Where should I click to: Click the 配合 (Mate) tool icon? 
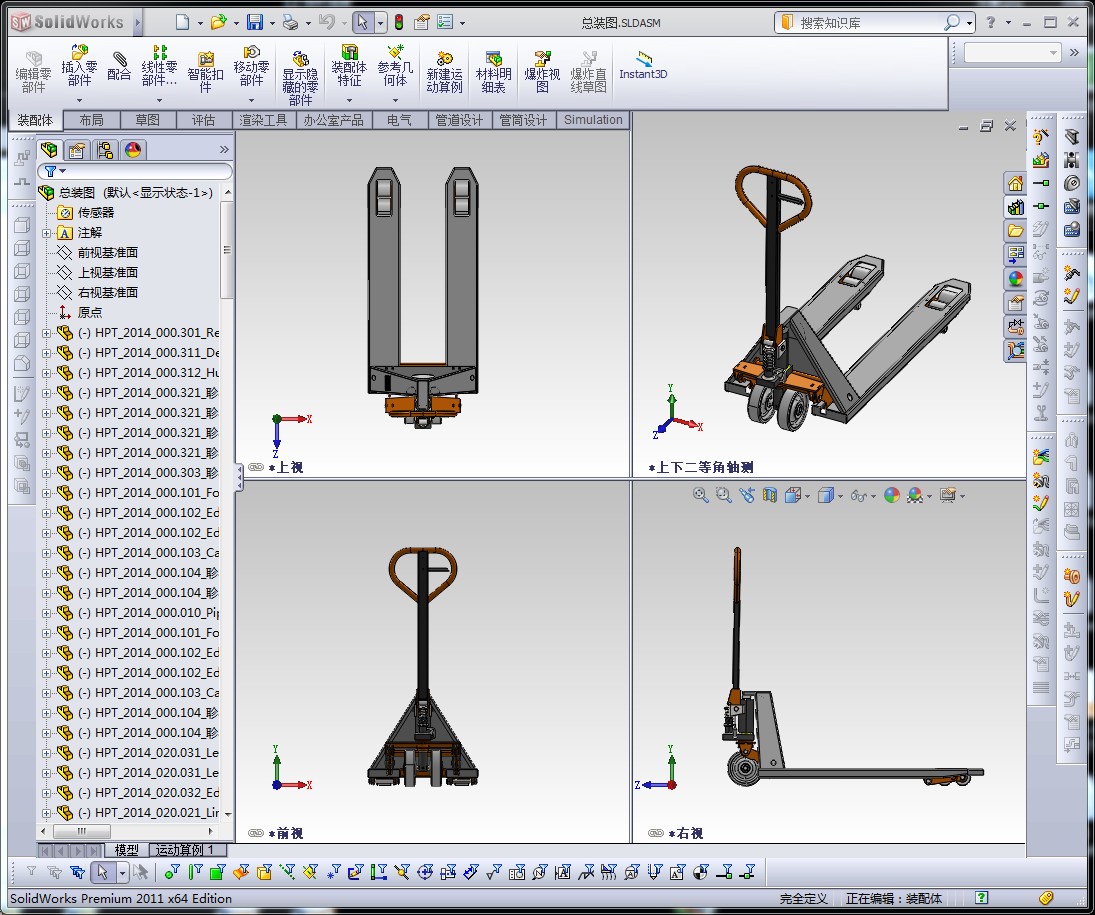[x=119, y=66]
